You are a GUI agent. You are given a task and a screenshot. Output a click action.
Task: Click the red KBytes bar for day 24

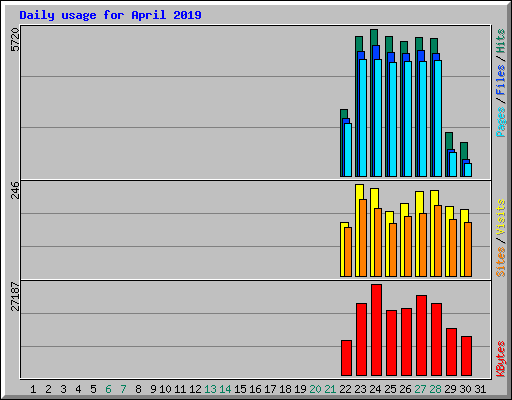coord(376,330)
